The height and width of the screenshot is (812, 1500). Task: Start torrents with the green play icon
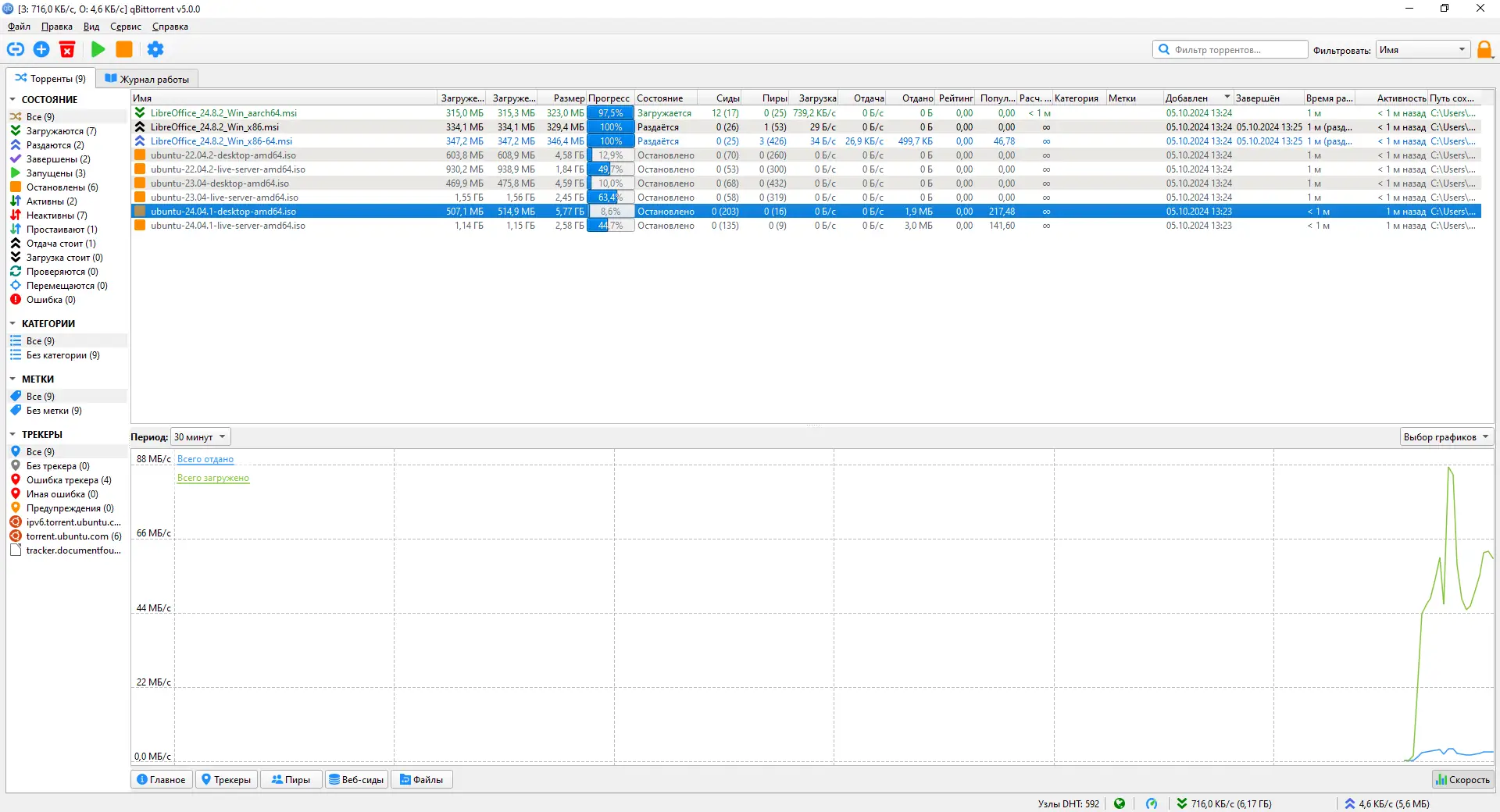pos(98,49)
